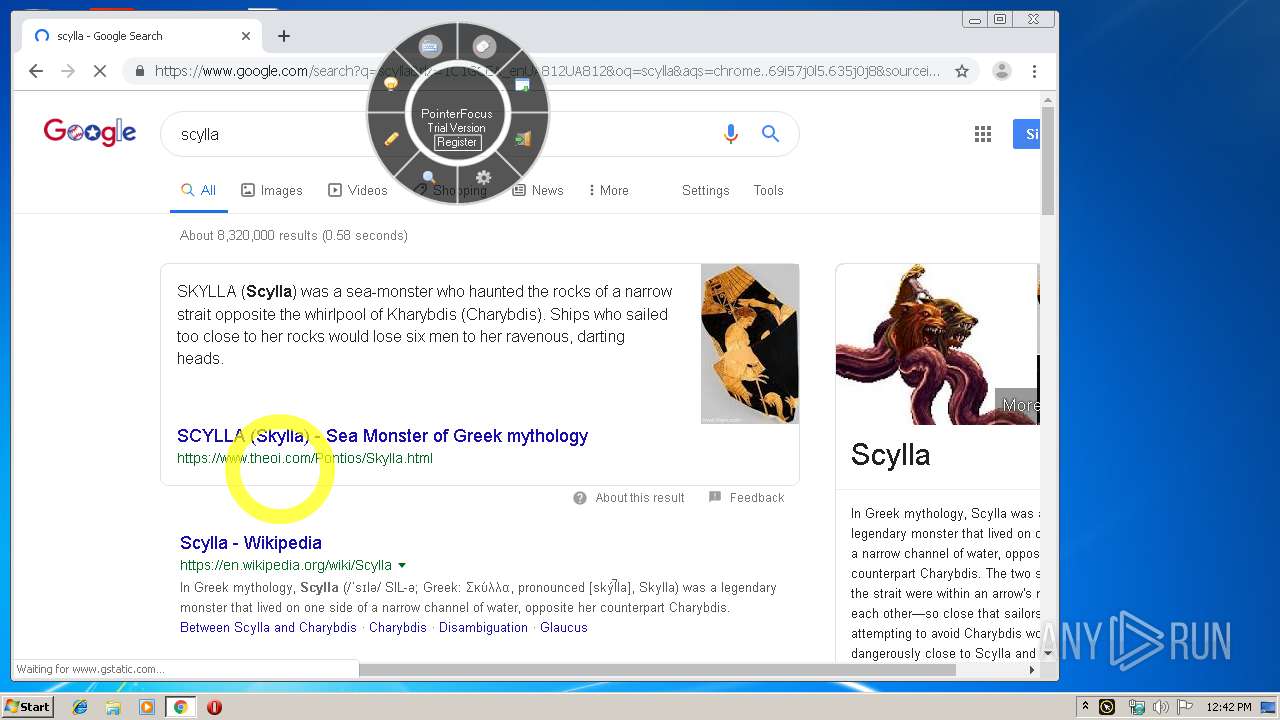Click the blue search magnifier button
The height and width of the screenshot is (720, 1280).
[770, 134]
